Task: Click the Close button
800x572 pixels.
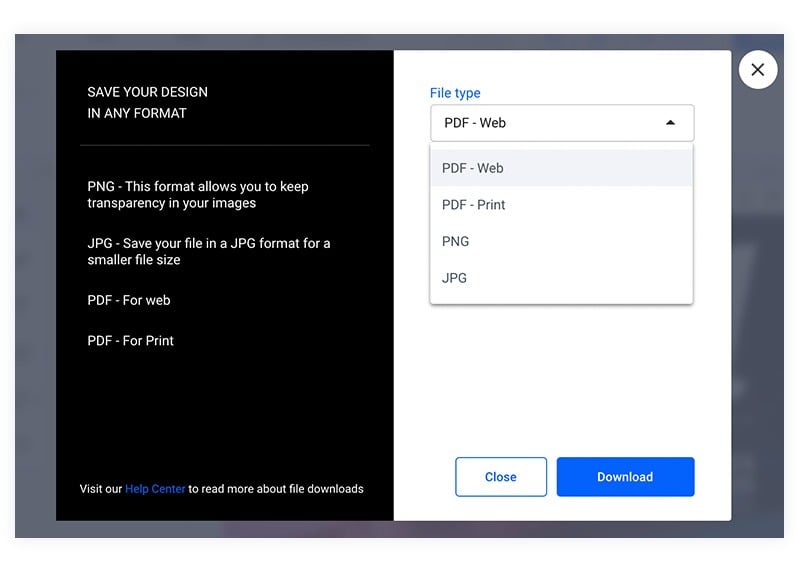Action: tap(501, 477)
